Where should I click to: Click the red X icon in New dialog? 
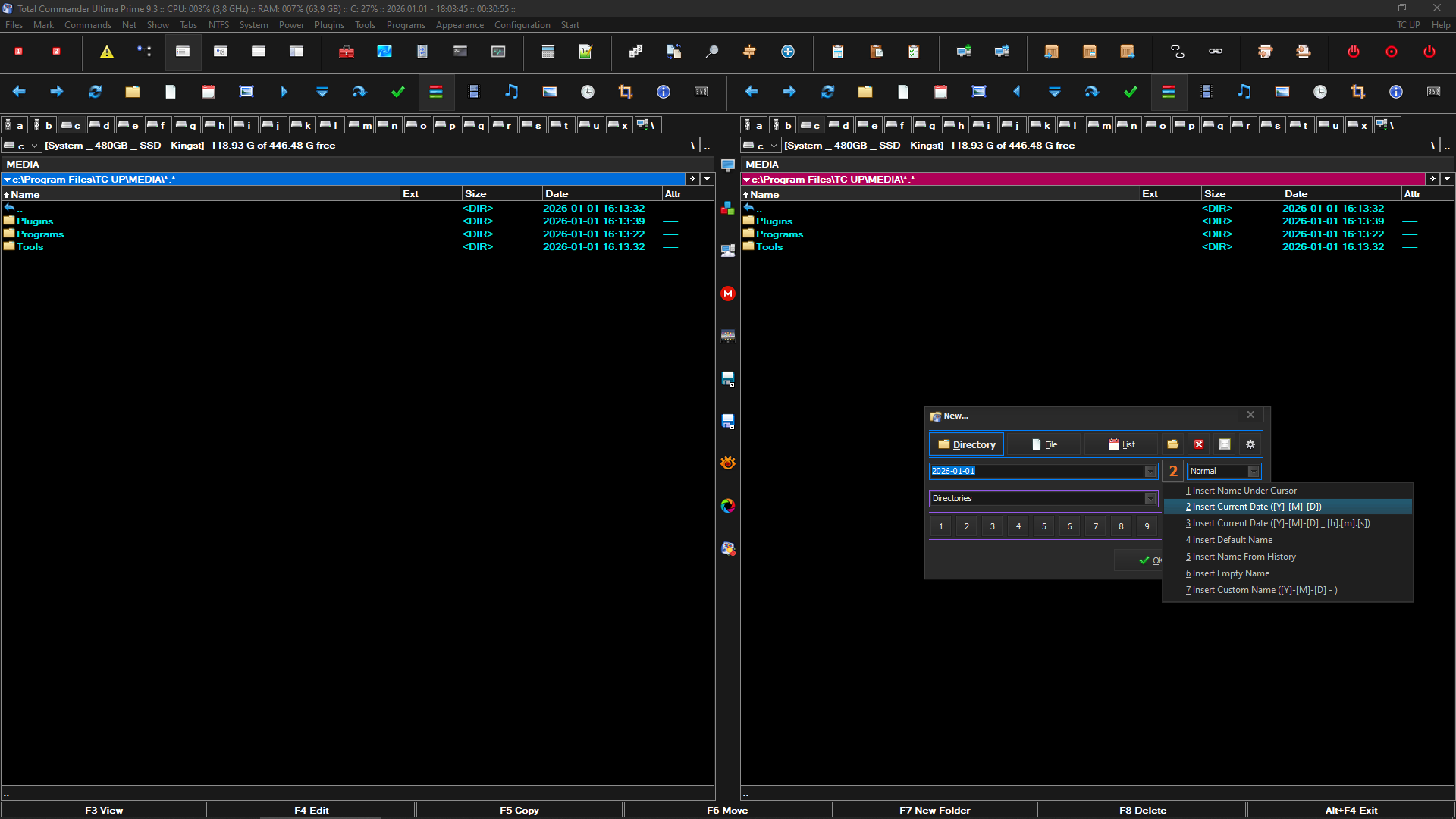(x=1199, y=444)
